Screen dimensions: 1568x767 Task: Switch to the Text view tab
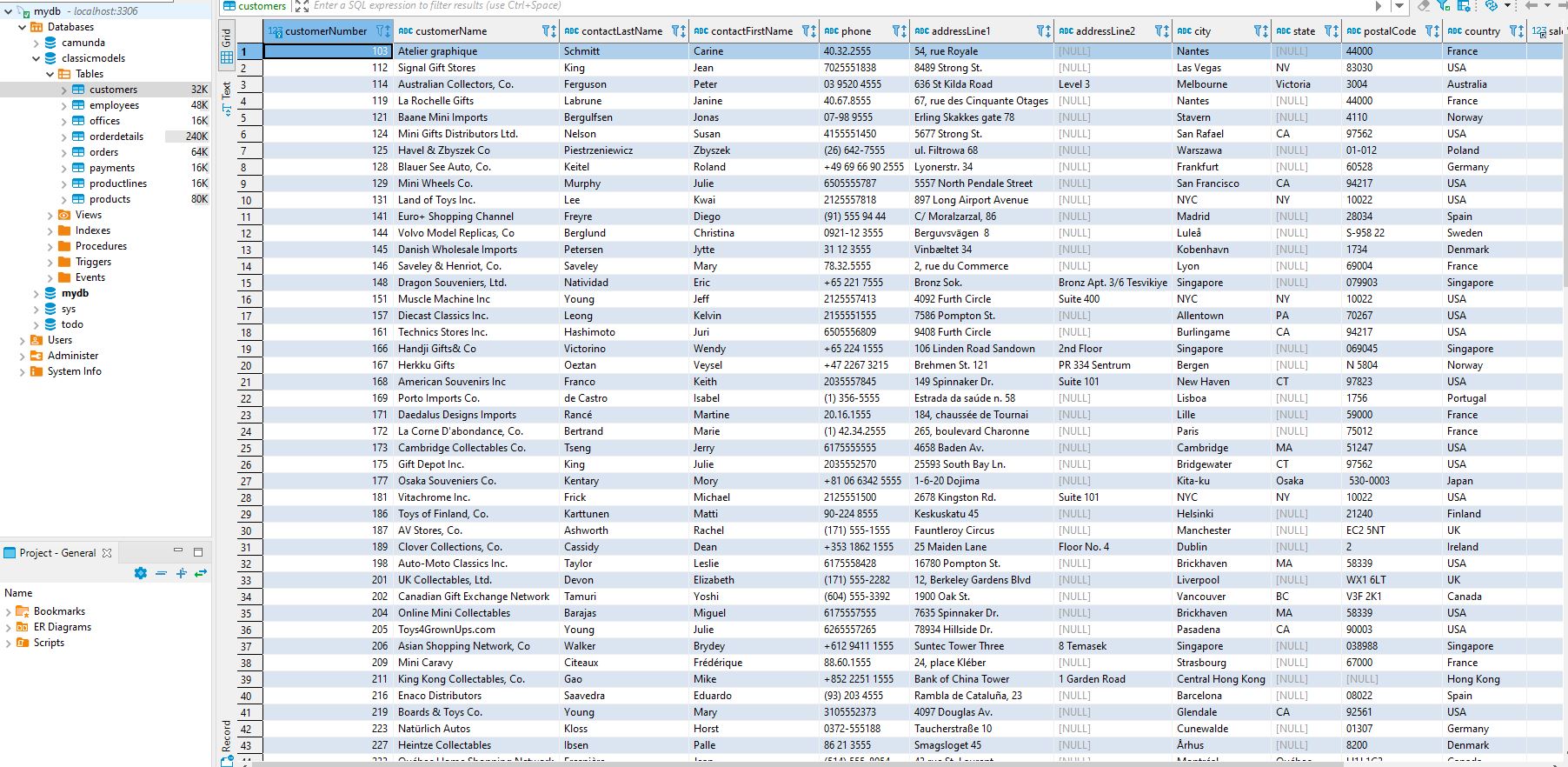tap(227, 97)
